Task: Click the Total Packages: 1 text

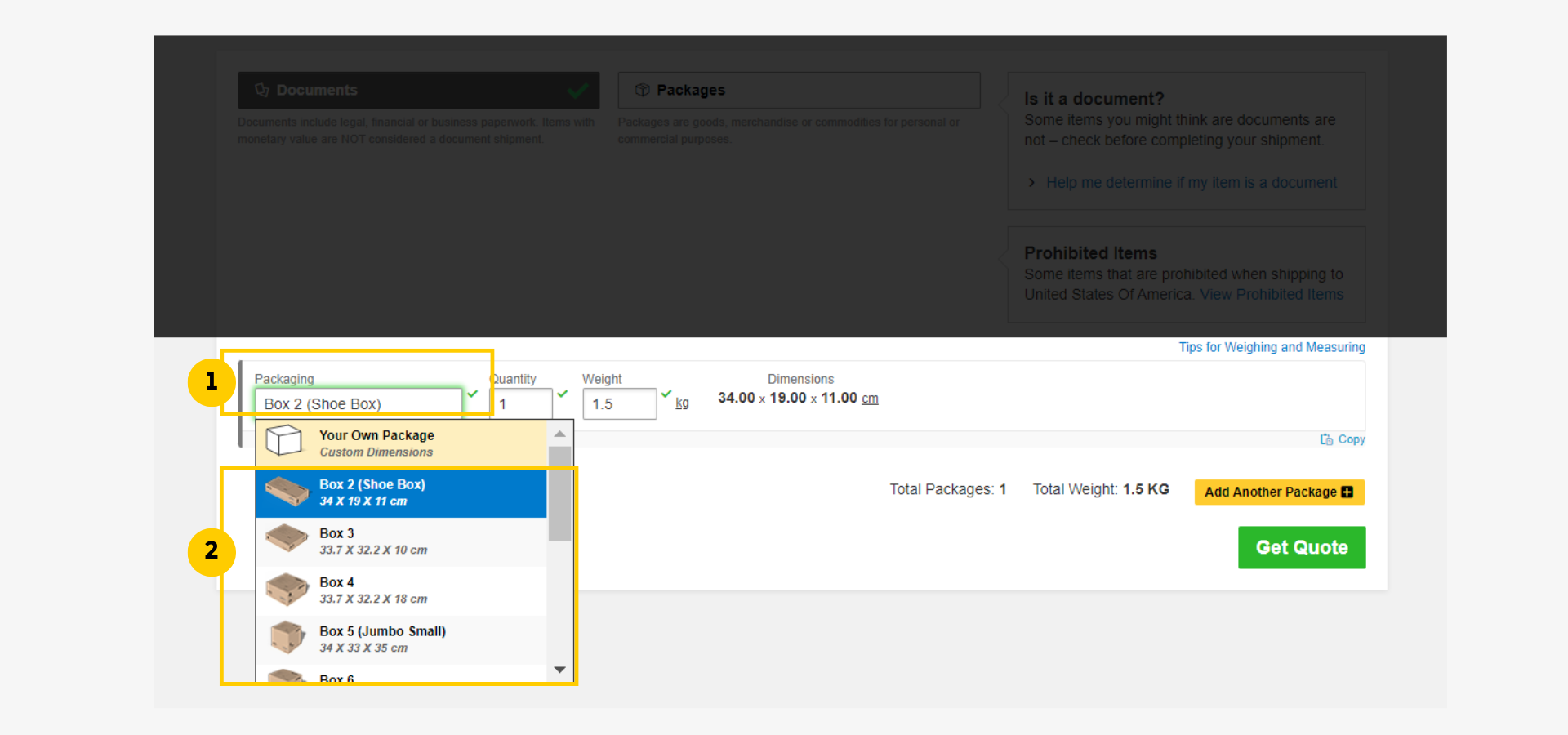Action: point(948,489)
